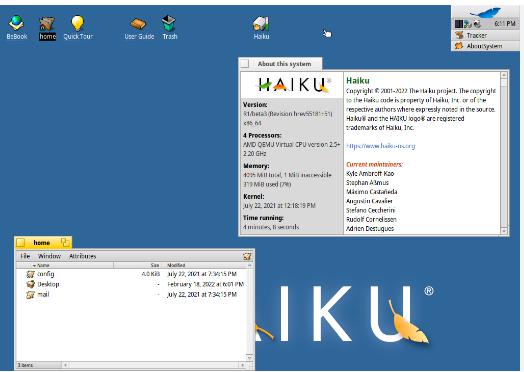Viewport: 524px width, 372px height.
Task: Click the folder icon in home menu bar
Action: click(x=247, y=256)
